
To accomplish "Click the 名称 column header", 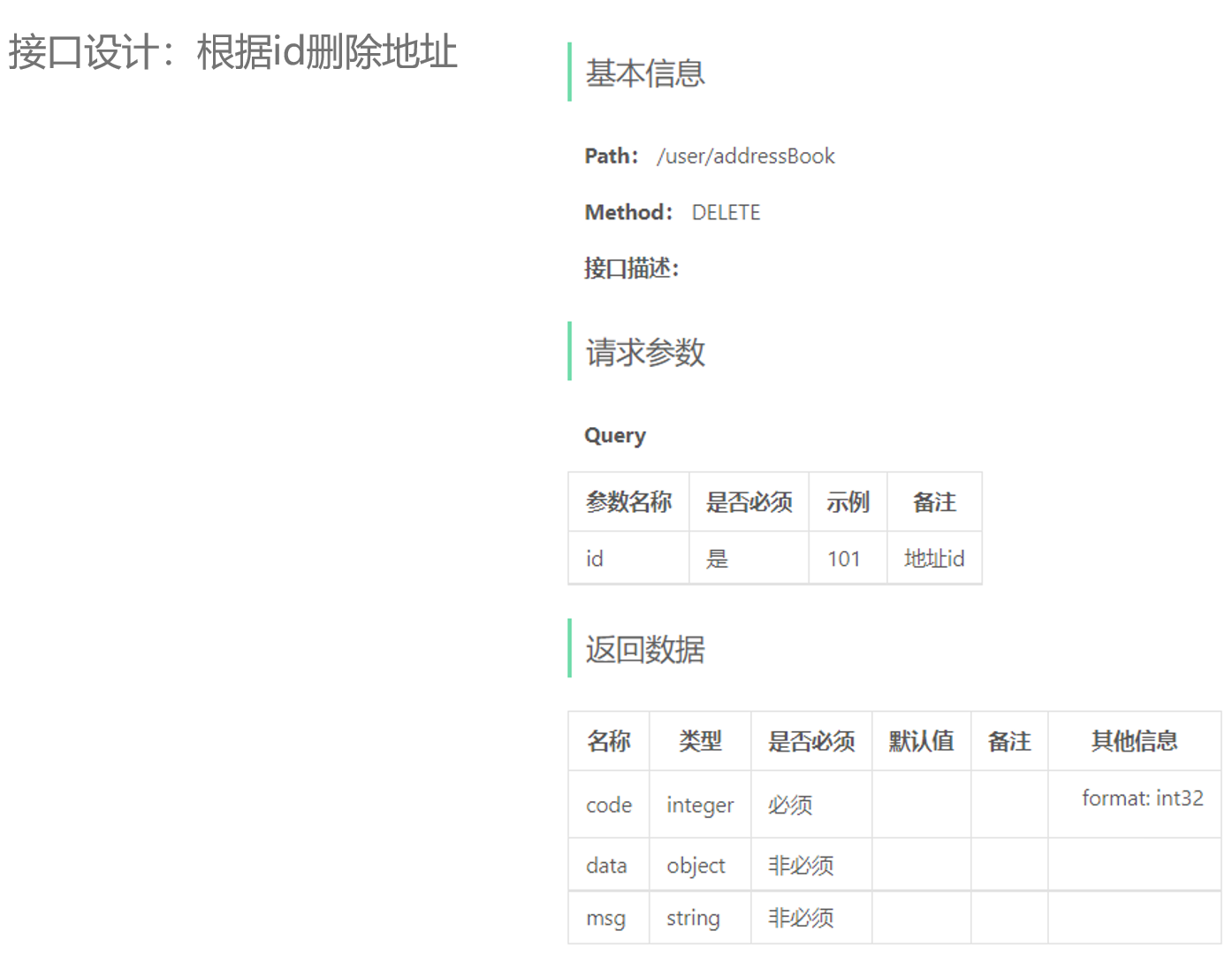I will [608, 741].
